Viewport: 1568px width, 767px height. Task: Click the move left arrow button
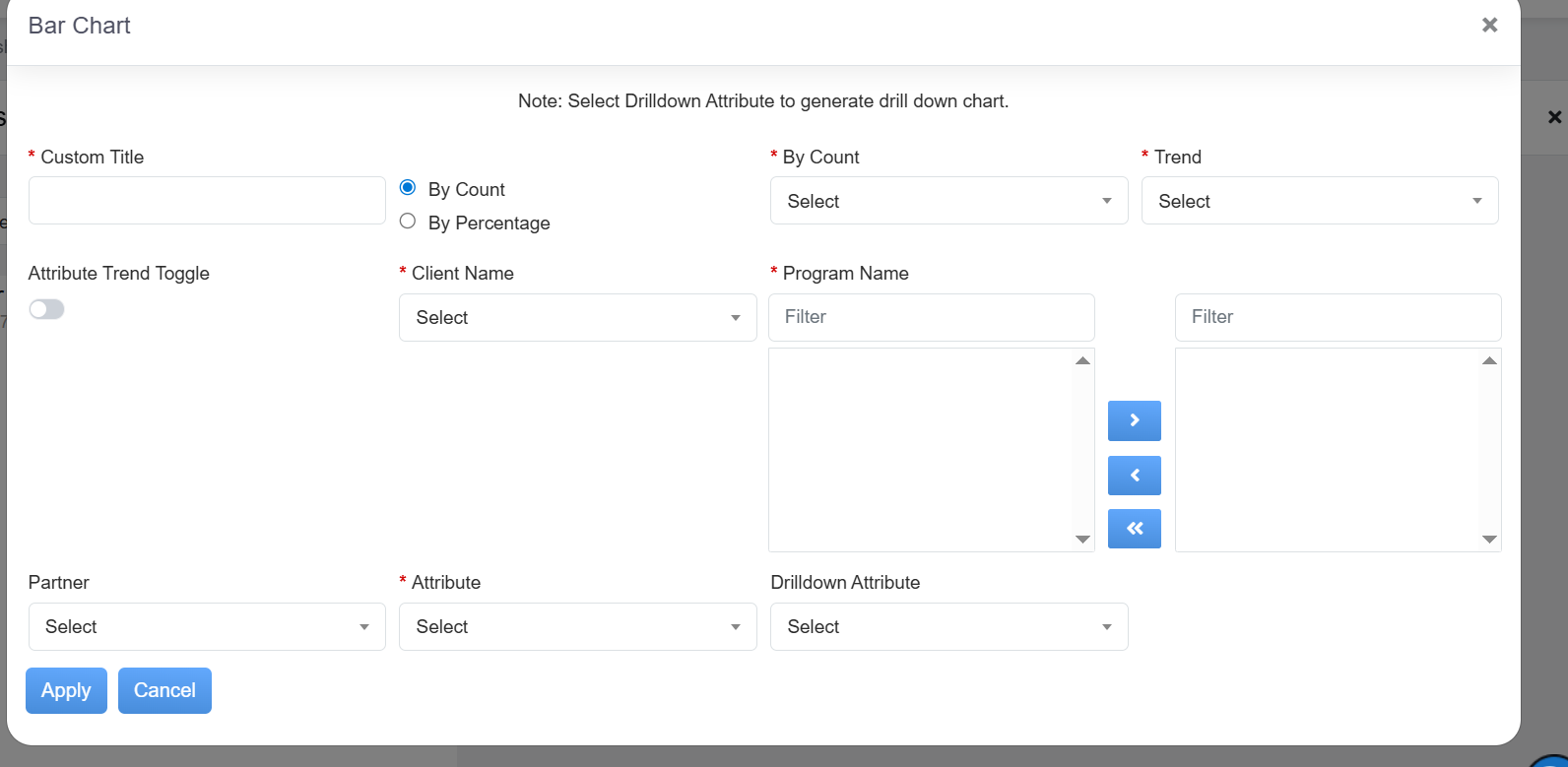pyautogui.click(x=1134, y=476)
